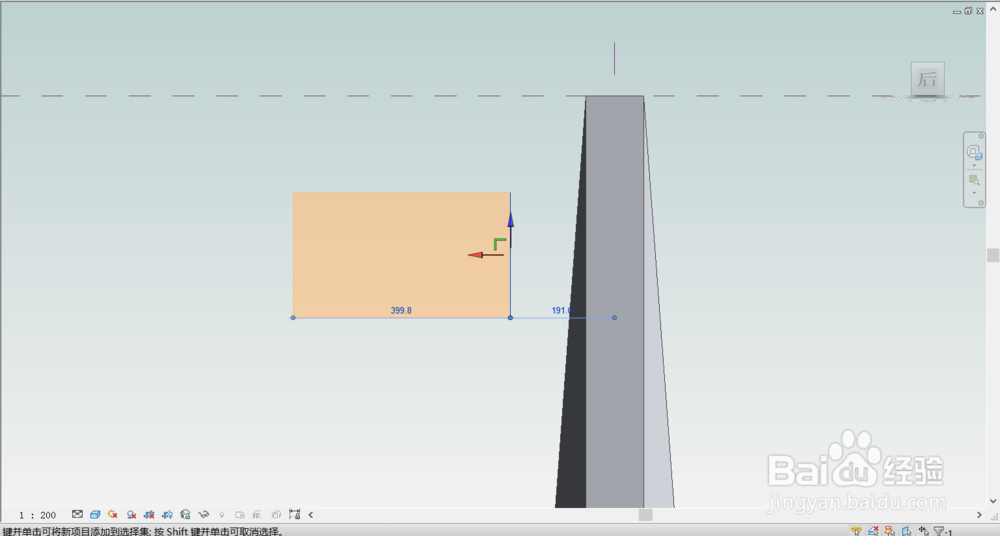Toggle select elements by face icon

tap(906, 531)
